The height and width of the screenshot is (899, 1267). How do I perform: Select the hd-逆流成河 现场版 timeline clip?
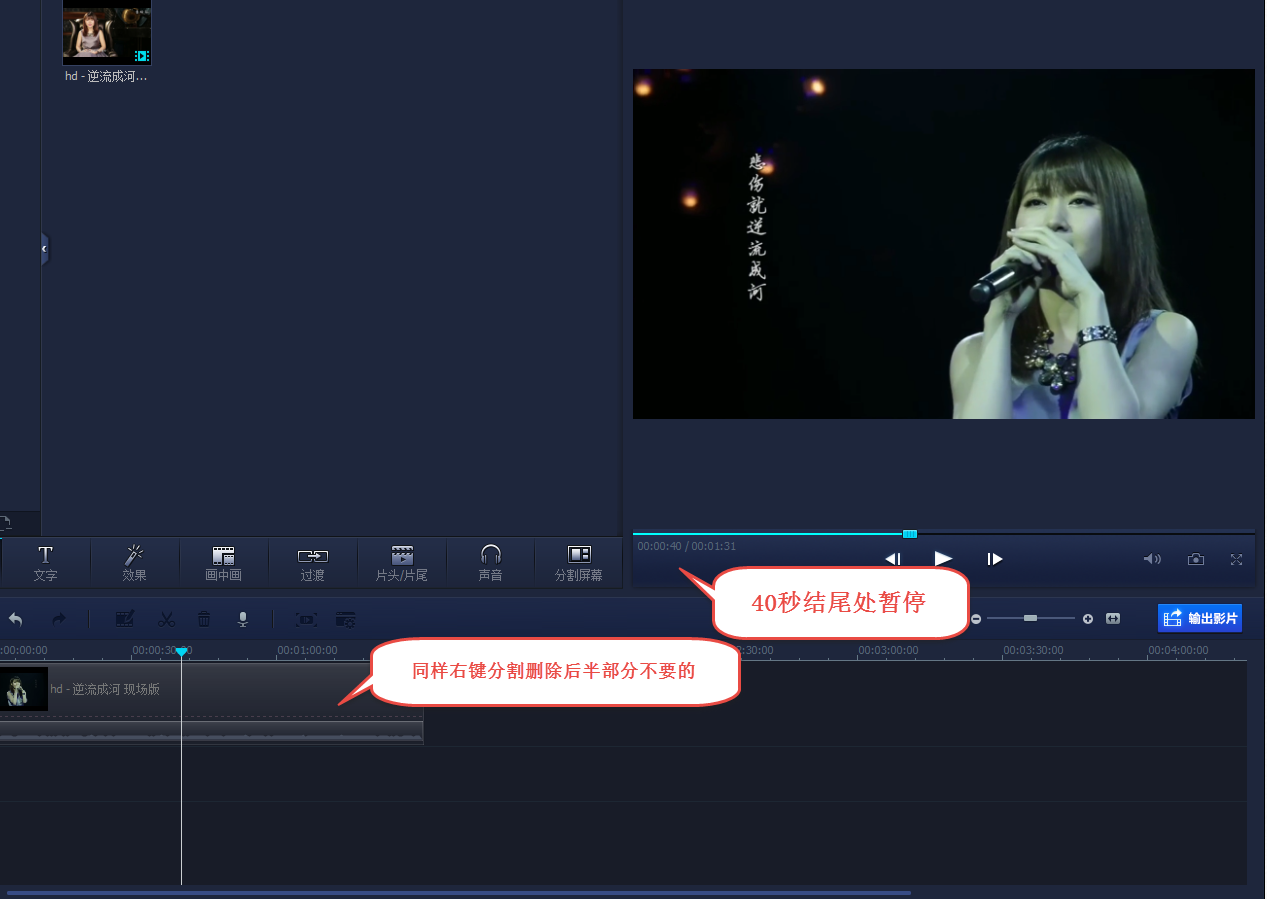(x=212, y=690)
